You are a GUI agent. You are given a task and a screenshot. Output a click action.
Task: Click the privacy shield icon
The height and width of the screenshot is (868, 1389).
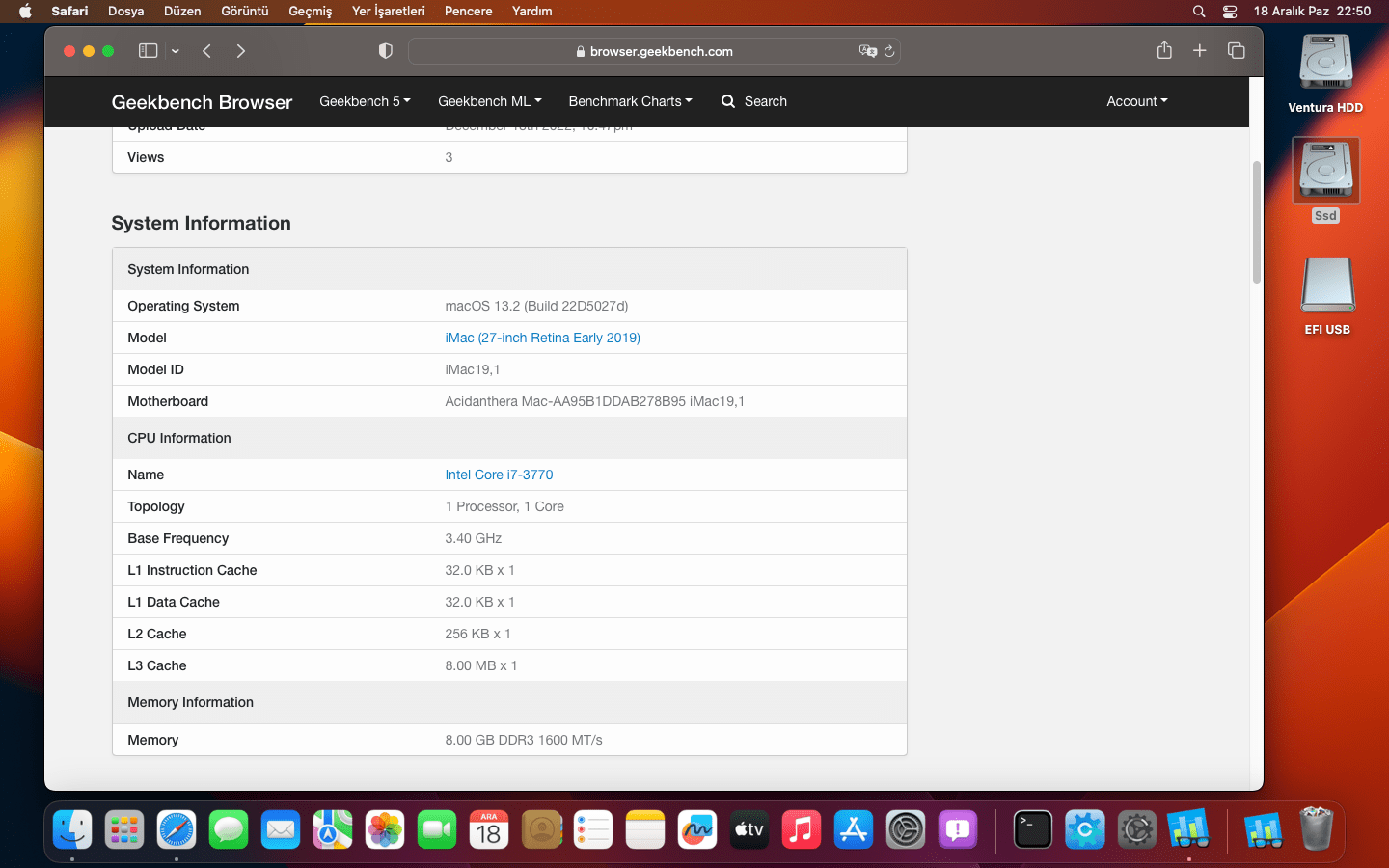(x=386, y=51)
